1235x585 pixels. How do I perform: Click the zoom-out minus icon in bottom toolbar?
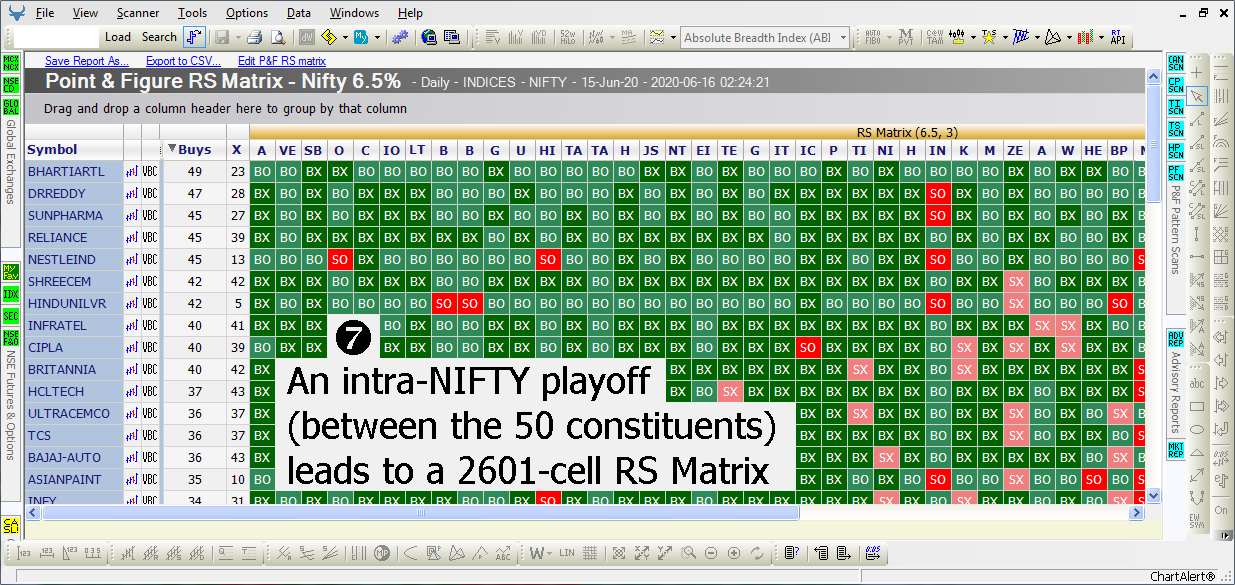point(711,552)
